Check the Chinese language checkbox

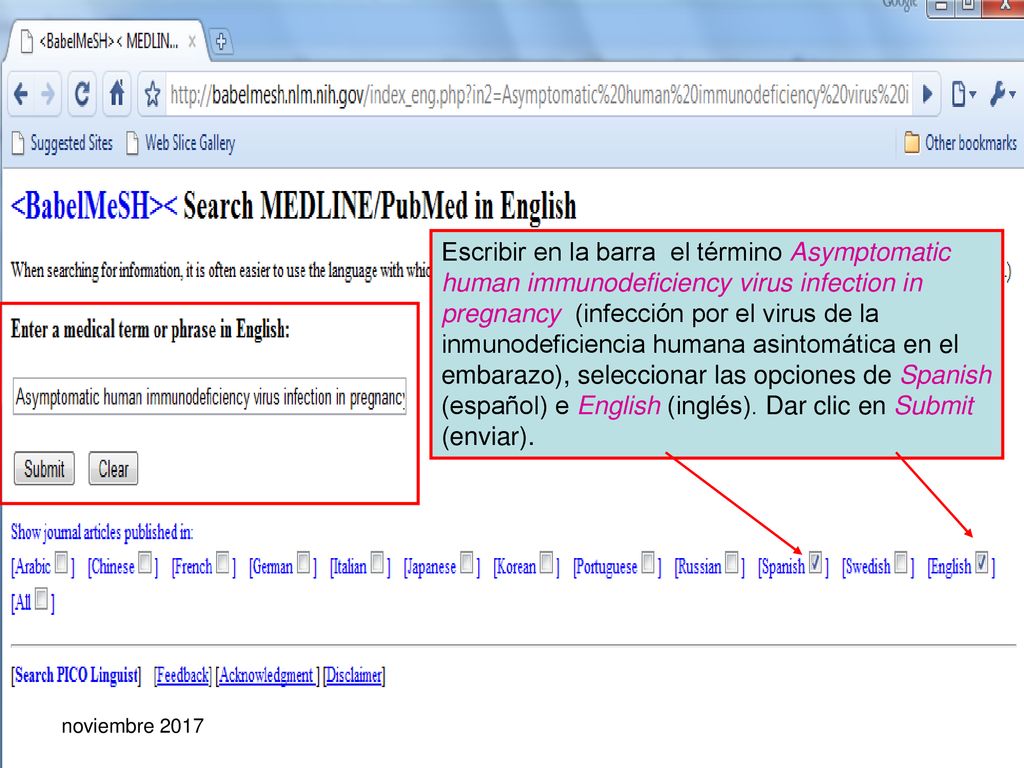click(x=145, y=562)
